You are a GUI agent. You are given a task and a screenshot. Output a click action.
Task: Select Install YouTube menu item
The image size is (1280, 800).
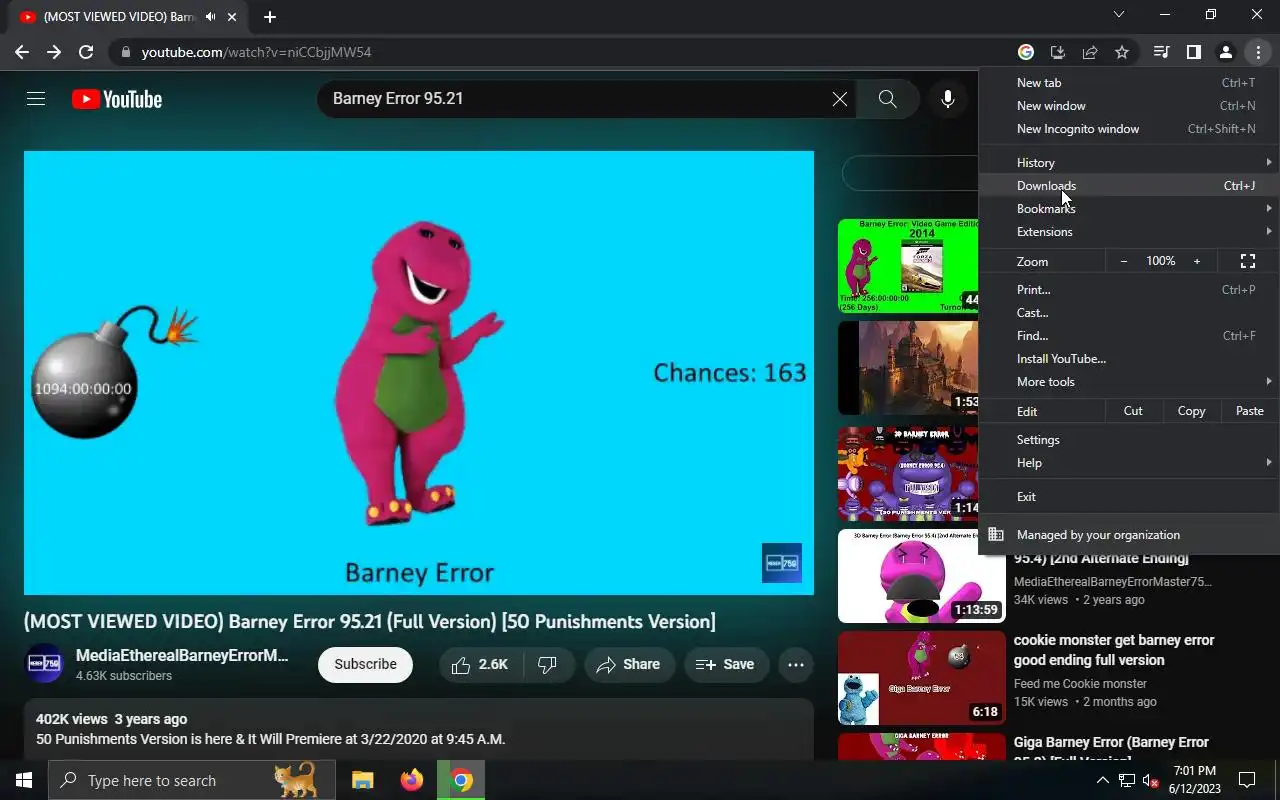pyautogui.click(x=1129, y=358)
